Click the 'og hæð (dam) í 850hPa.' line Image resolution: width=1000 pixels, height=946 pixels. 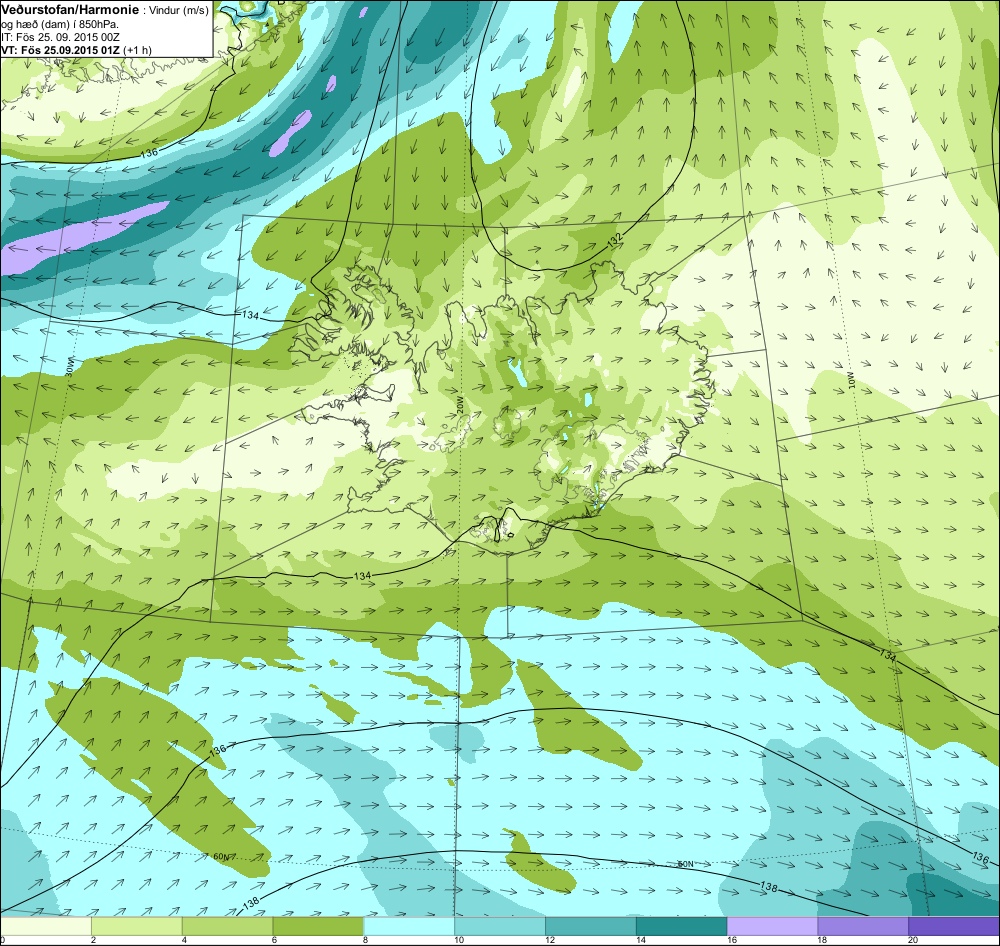[59, 24]
